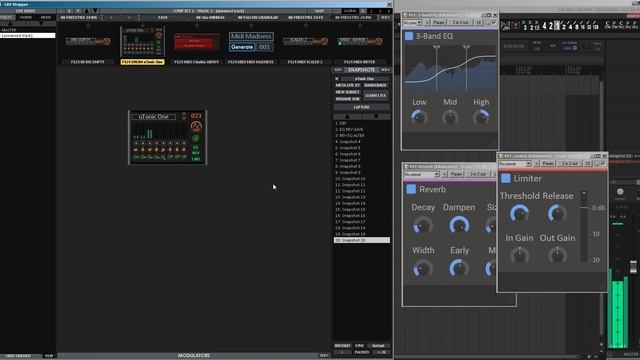The height and width of the screenshot is (360, 640).
Task: Toggle Instant option at bottom of snapshots panel
Action: coord(378,346)
